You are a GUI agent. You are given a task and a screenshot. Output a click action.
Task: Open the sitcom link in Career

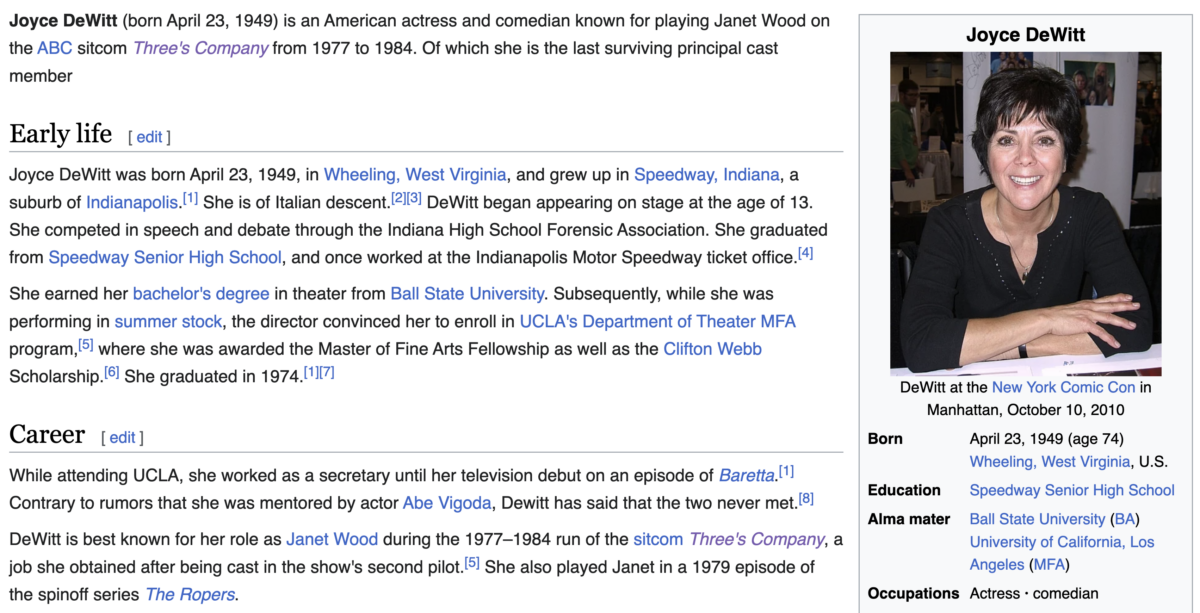pyautogui.click(x=659, y=540)
